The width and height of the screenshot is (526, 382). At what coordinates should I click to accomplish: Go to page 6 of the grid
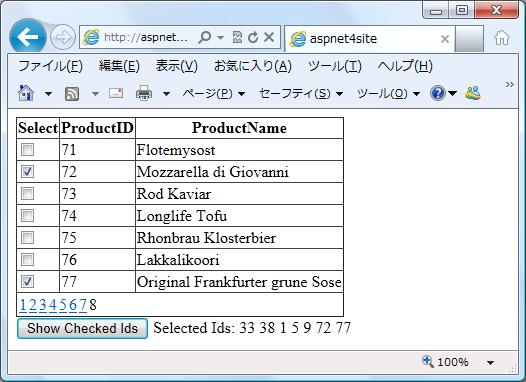tap(73, 305)
